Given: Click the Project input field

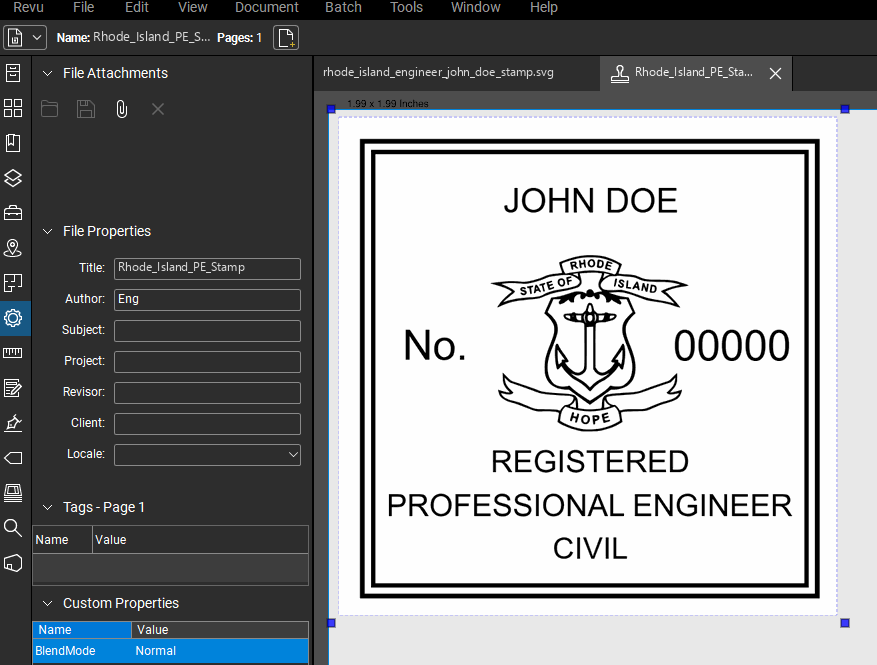Looking at the screenshot, I should pyautogui.click(x=208, y=362).
